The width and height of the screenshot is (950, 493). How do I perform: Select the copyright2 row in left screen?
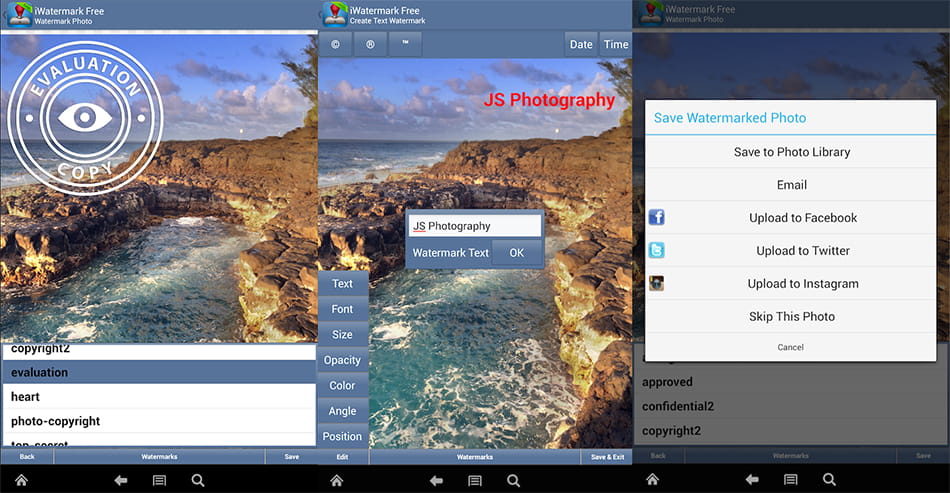[x=159, y=351]
